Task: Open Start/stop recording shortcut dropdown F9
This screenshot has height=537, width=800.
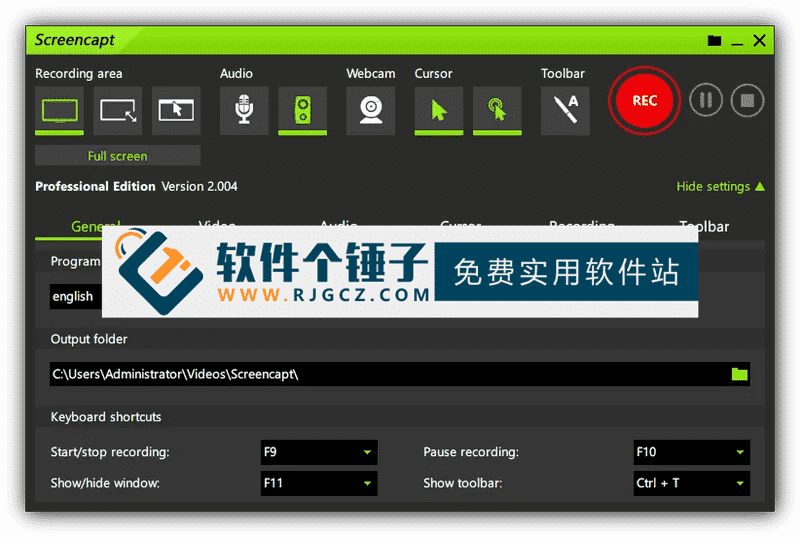Action: pyautogui.click(x=319, y=452)
